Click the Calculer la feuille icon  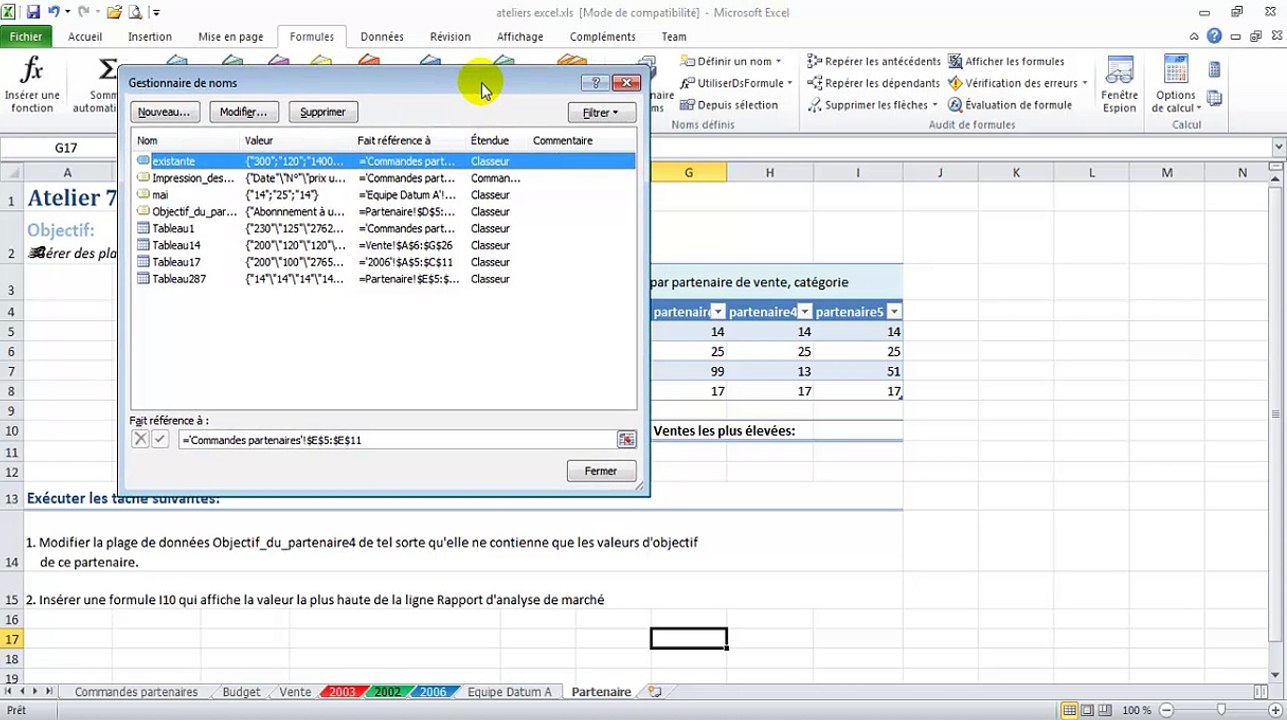pos(1214,98)
